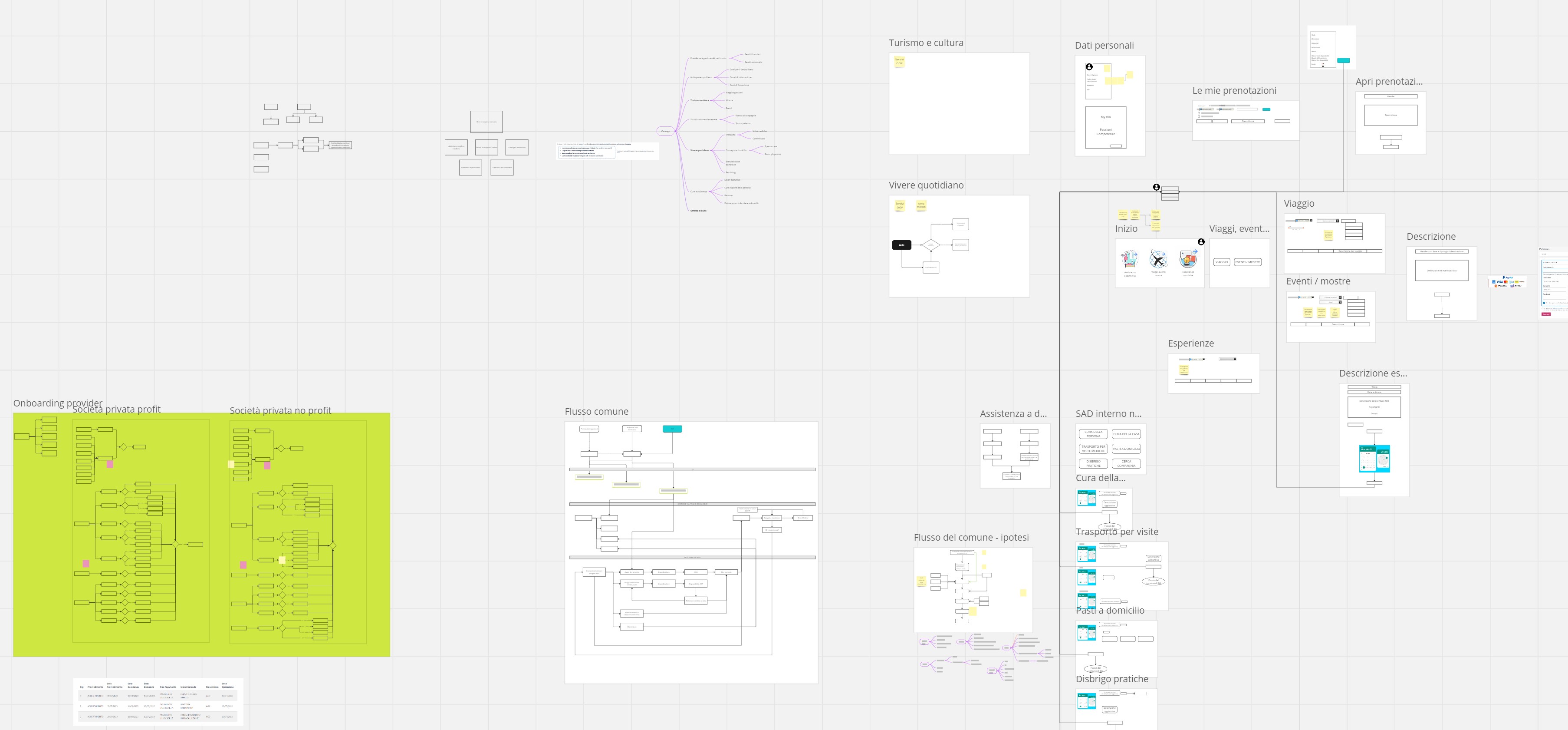The image size is (1568, 730).
Task: Click the payments table below Onboarding provider
Action: pos(158,701)
